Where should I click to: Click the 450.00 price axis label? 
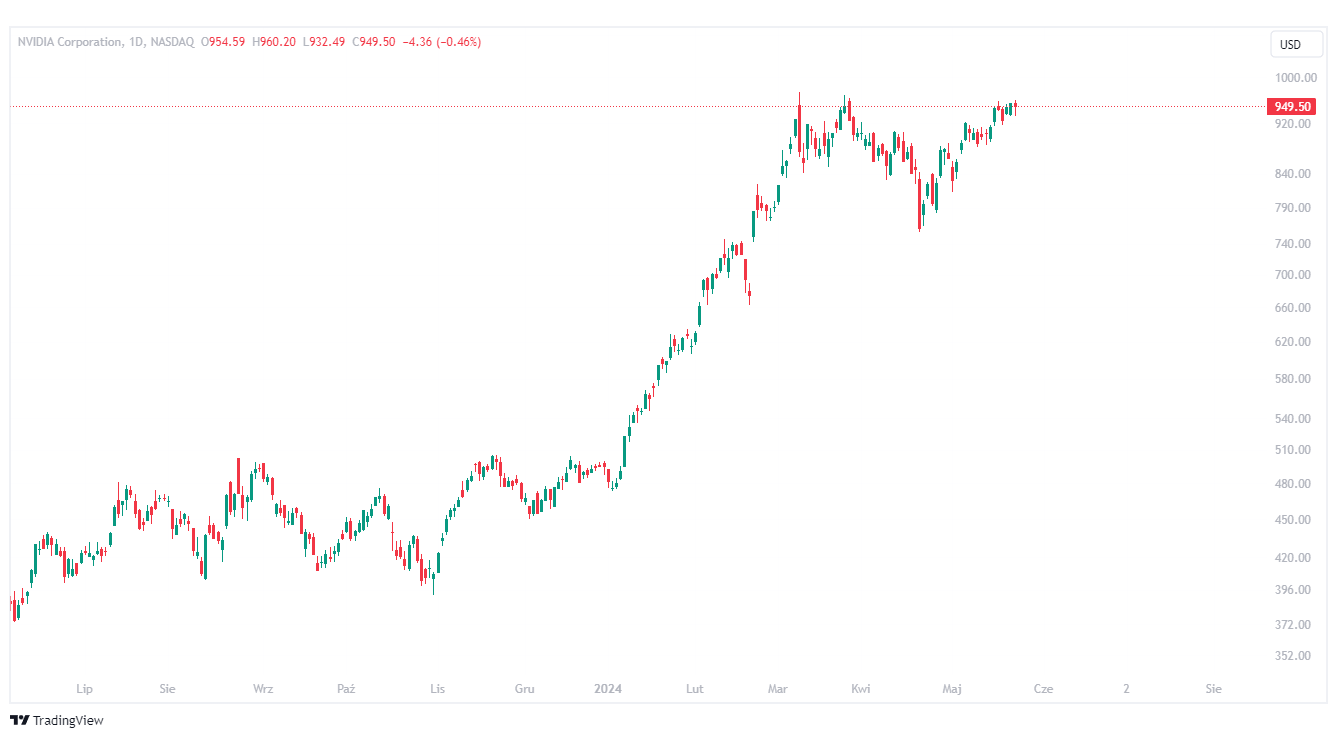[x=1294, y=520]
